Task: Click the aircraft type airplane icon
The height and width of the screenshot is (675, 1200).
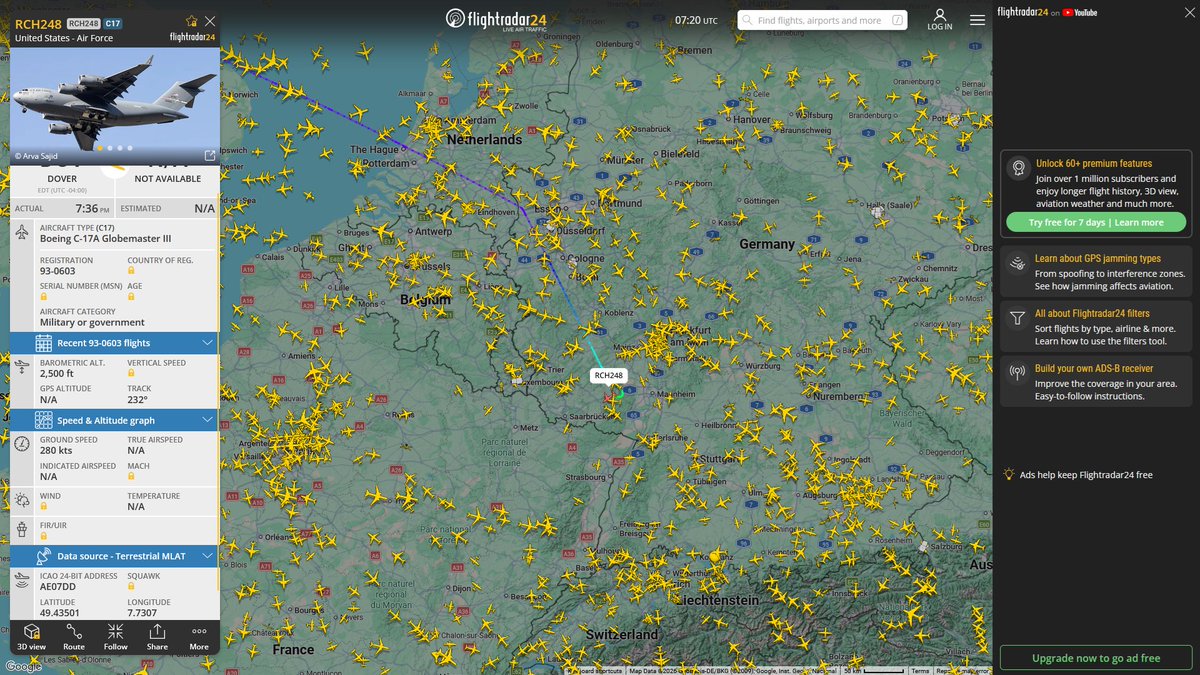Action: (x=23, y=232)
